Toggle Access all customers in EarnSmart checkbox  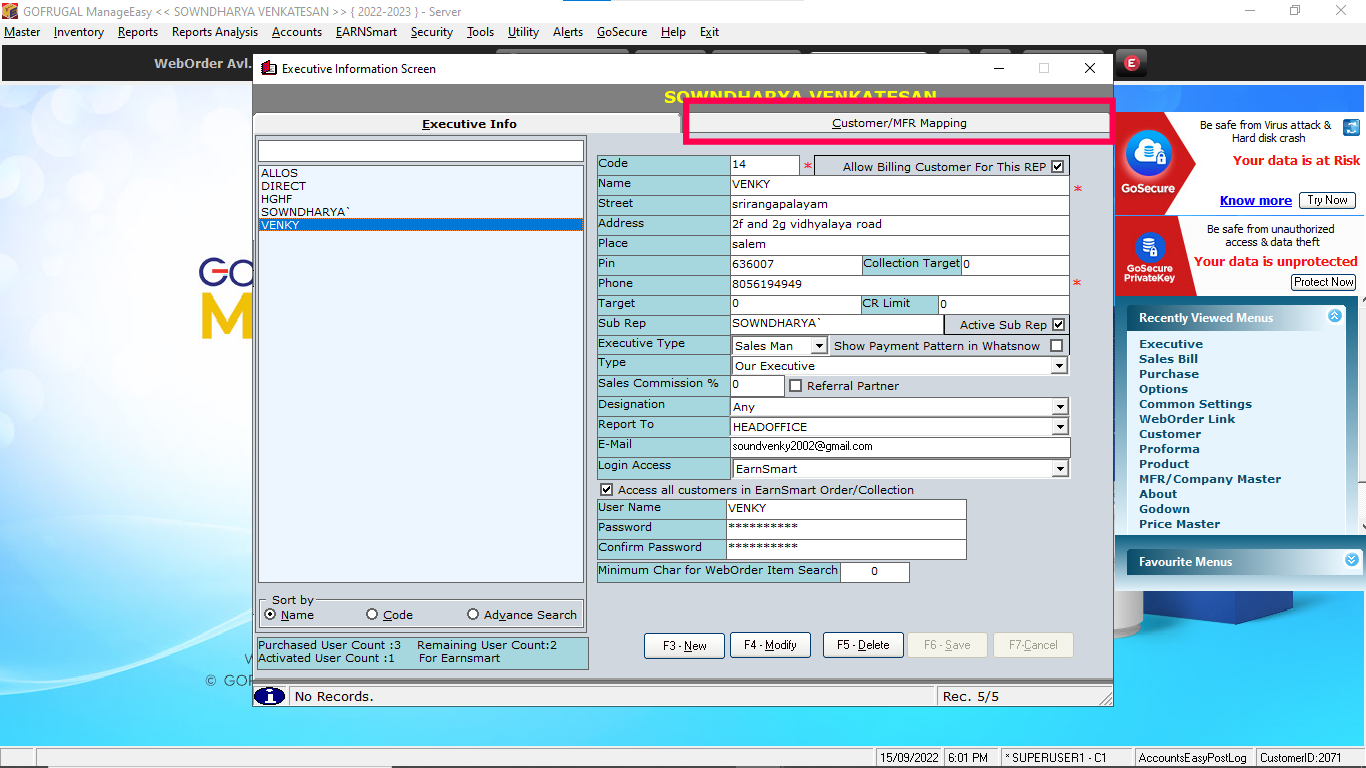(606, 490)
